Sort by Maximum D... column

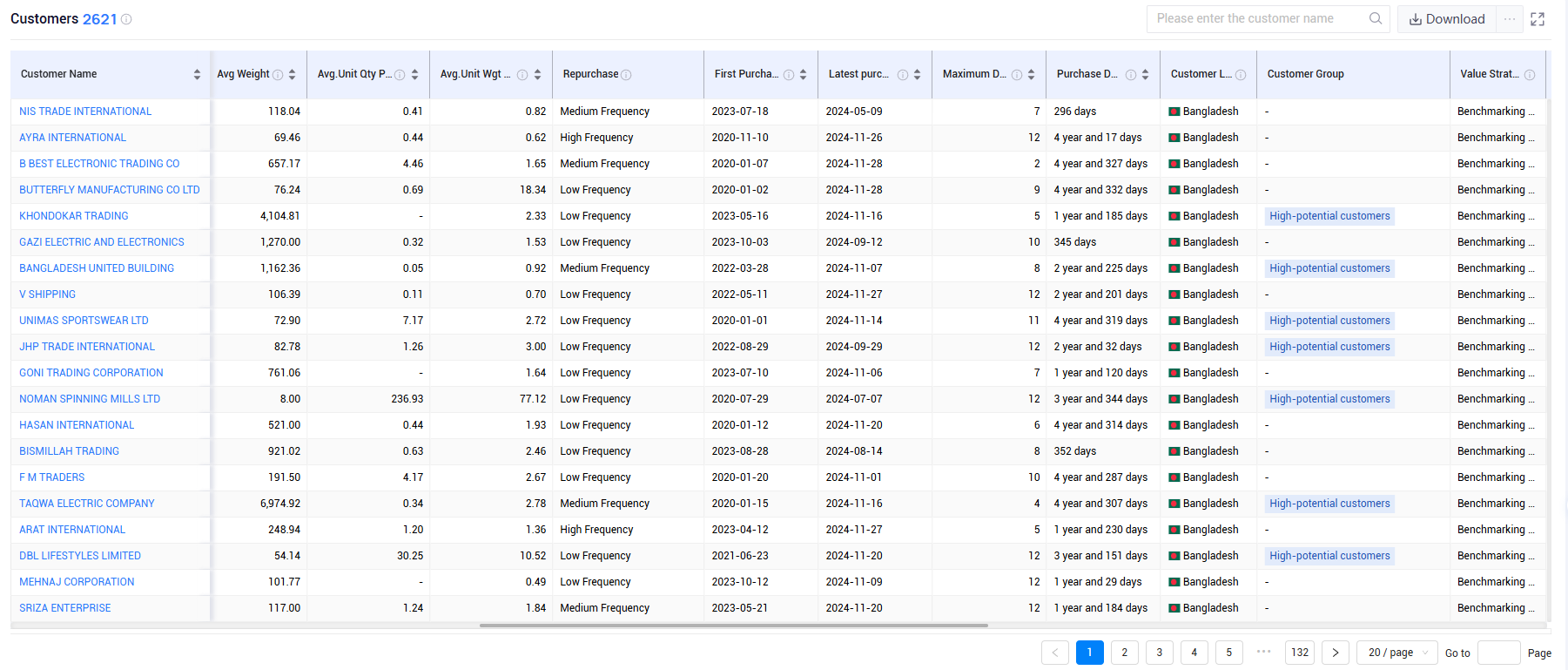[x=1031, y=74]
